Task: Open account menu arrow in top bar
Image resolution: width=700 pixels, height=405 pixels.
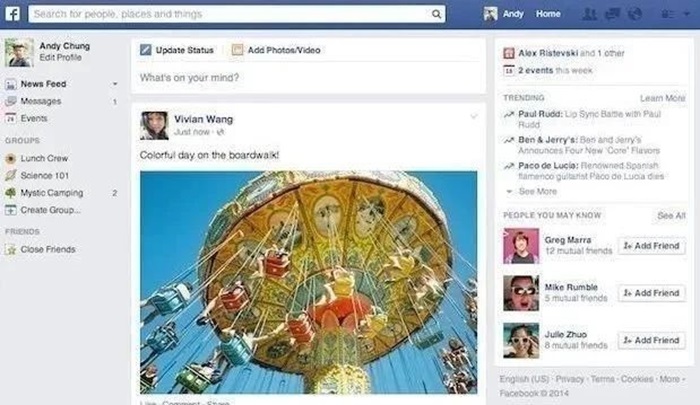Action: tap(687, 14)
